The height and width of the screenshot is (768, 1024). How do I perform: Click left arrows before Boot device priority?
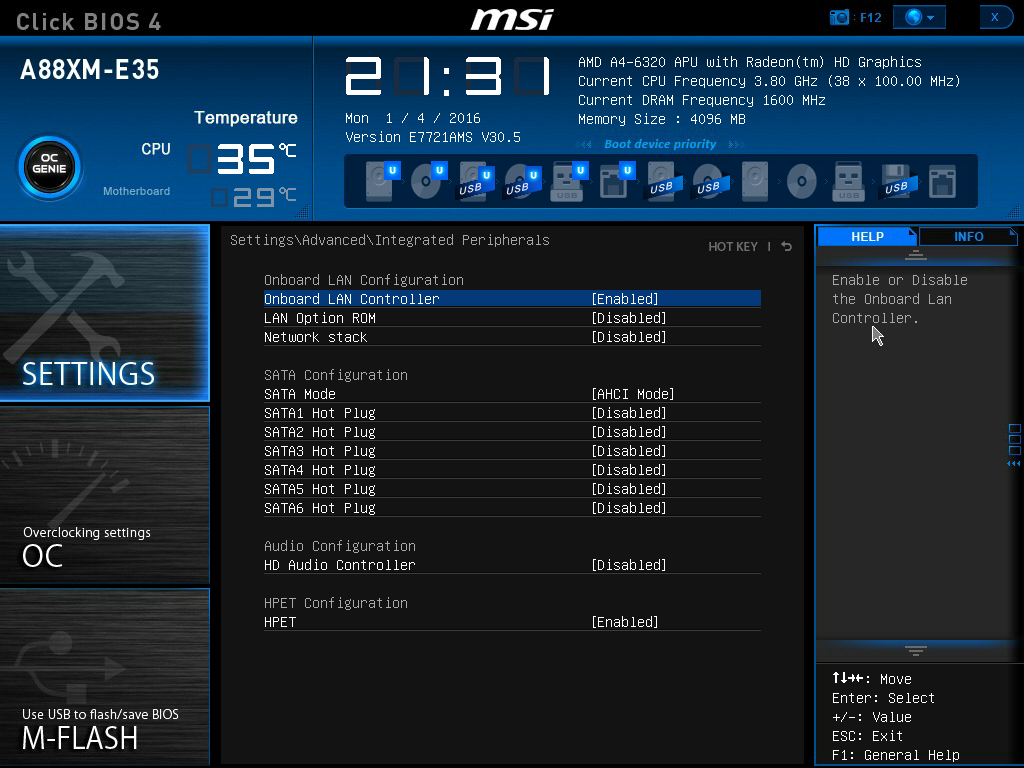coord(584,144)
